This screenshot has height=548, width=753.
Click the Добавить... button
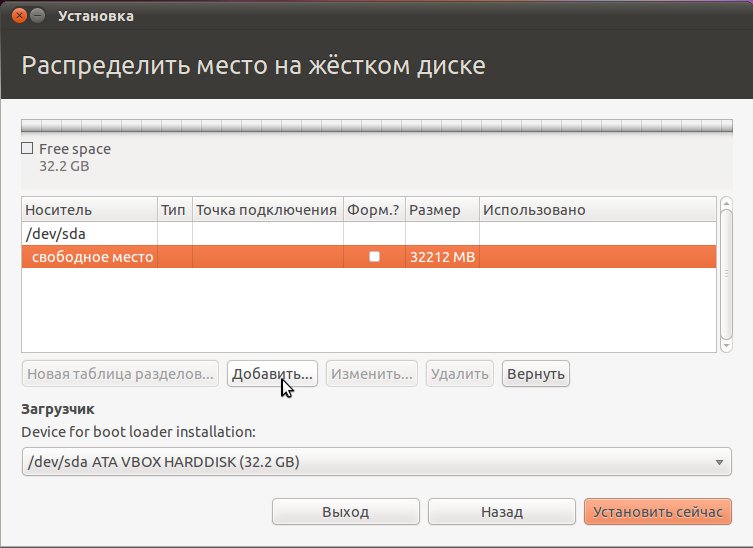point(272,374)
